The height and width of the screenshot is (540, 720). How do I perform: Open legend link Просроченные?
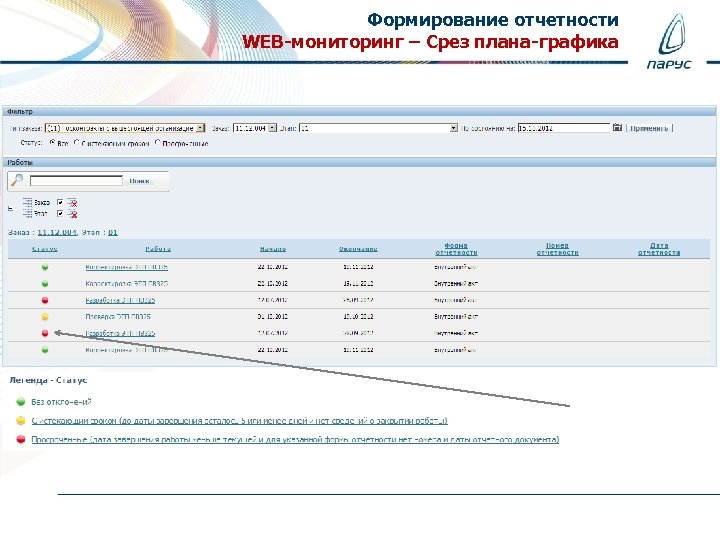pyautogui.click(x=295, y=439)
